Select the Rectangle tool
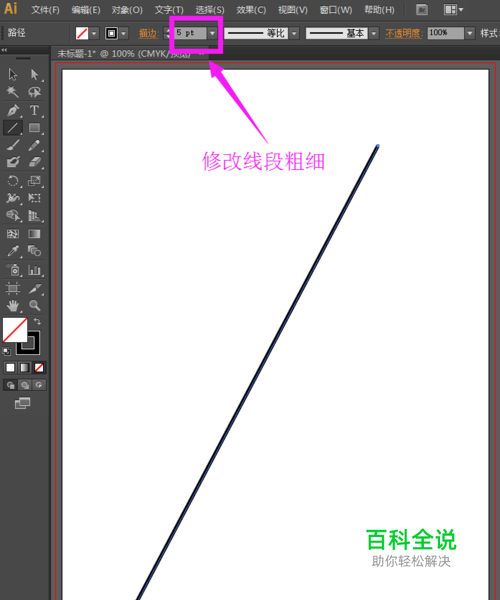This screenshot has height=600, width=500. pos(34,128)
